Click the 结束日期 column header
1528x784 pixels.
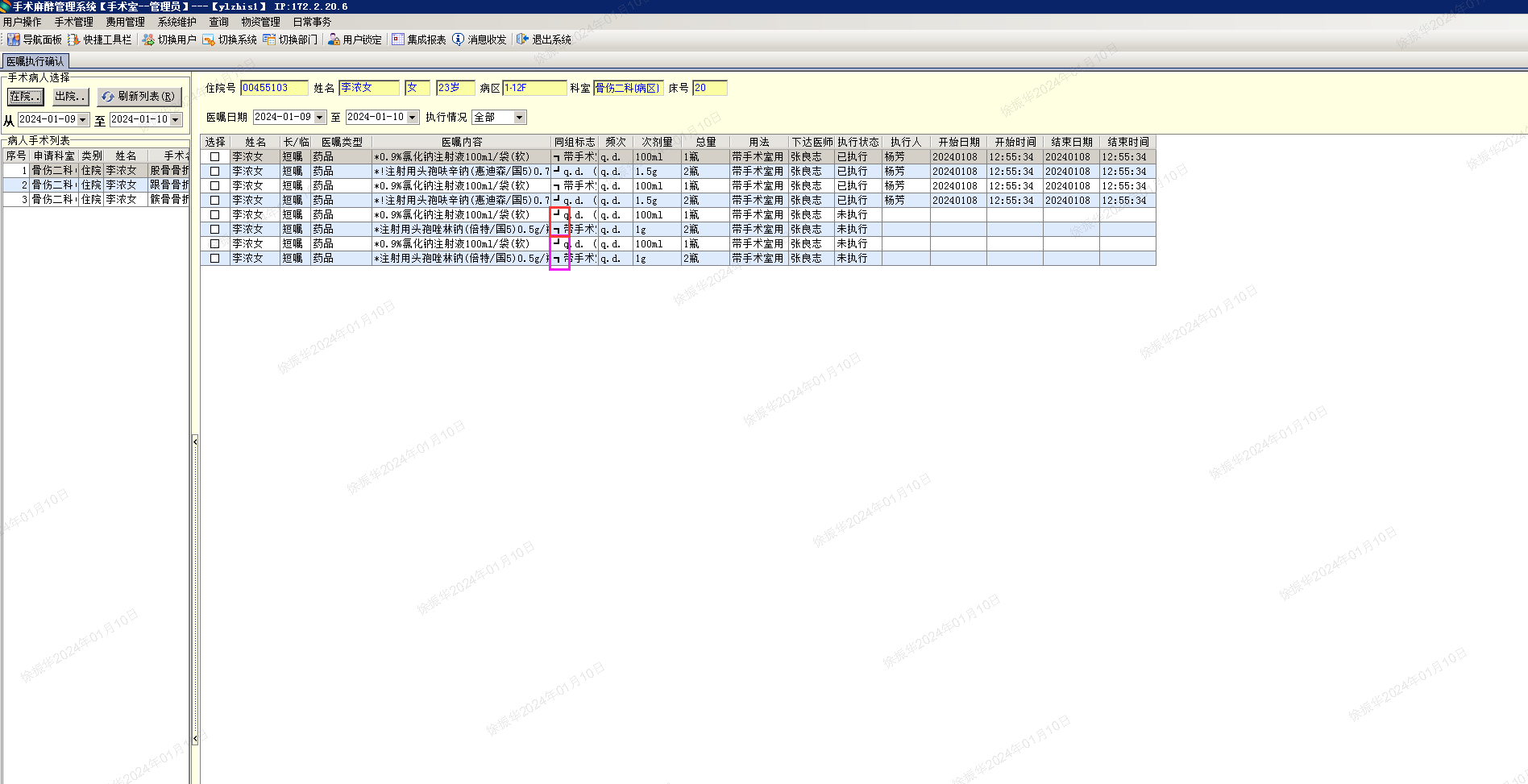click(1071, 143)
